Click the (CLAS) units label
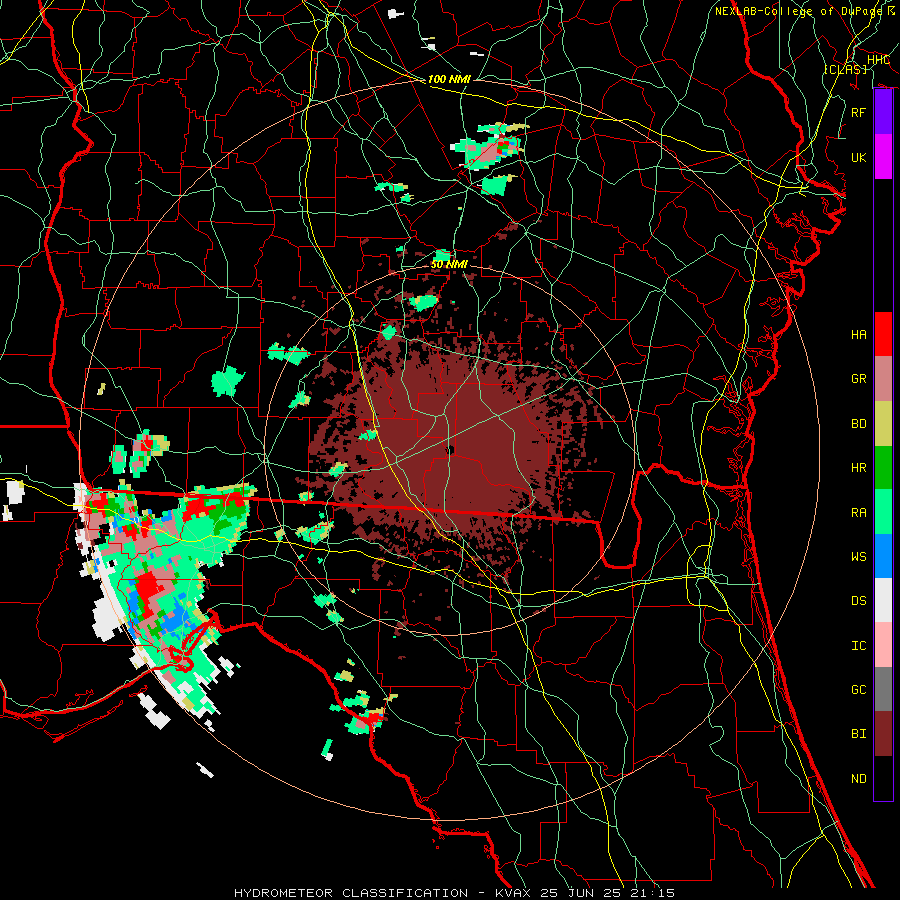This screenshot has height=900, width=900. tap(845, 69)
